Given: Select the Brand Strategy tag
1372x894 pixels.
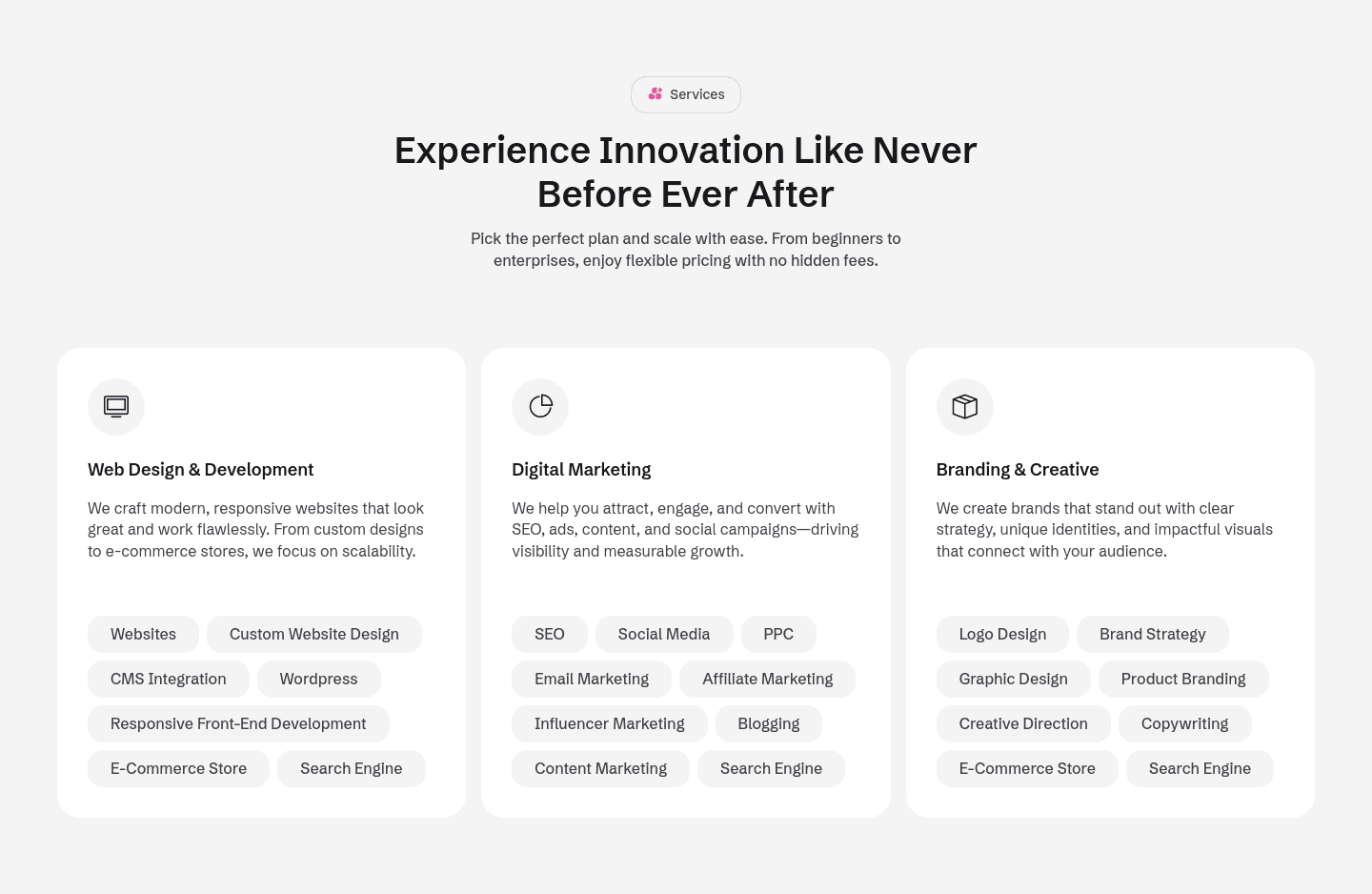Looking at the screenshot, I should pyautogui.click(x=1152, y=635).
